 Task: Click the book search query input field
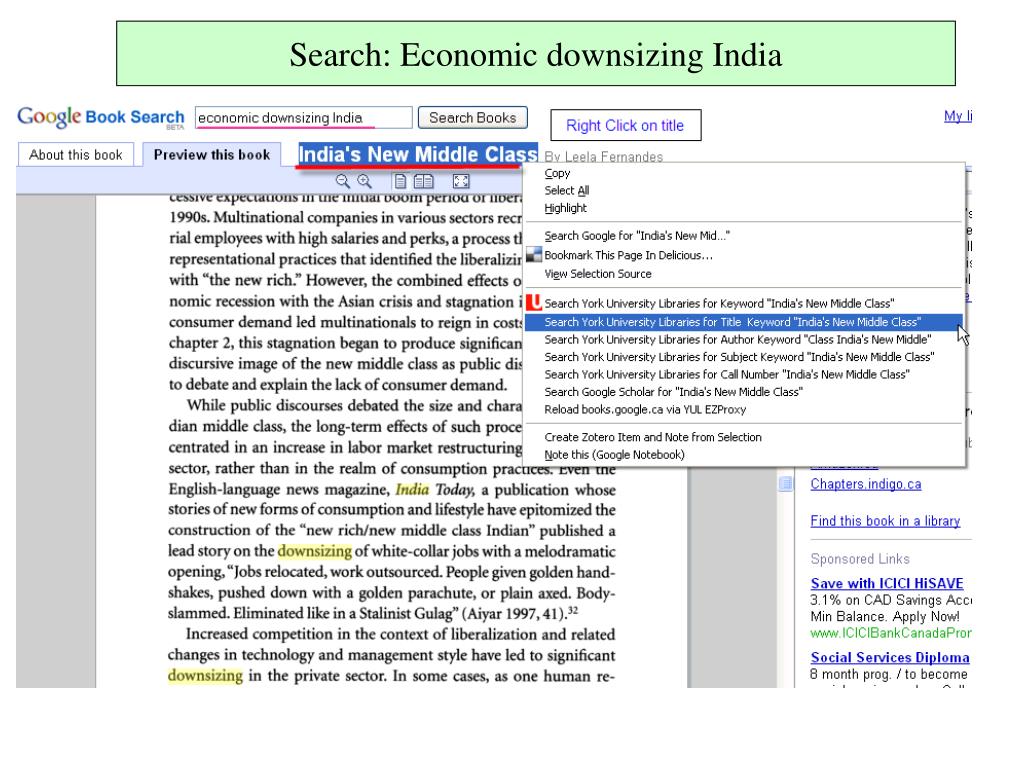coord(304,118)
